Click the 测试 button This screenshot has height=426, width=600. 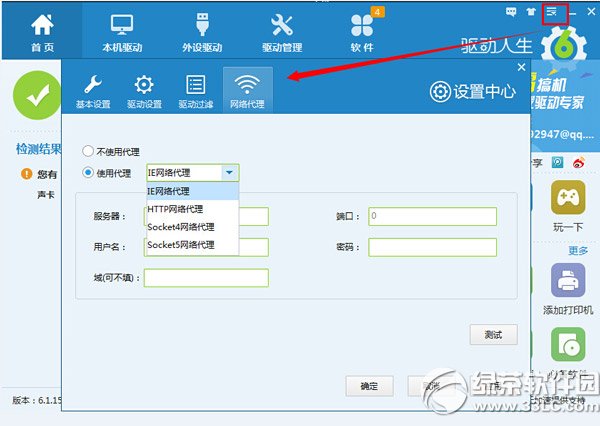(494, 335)
